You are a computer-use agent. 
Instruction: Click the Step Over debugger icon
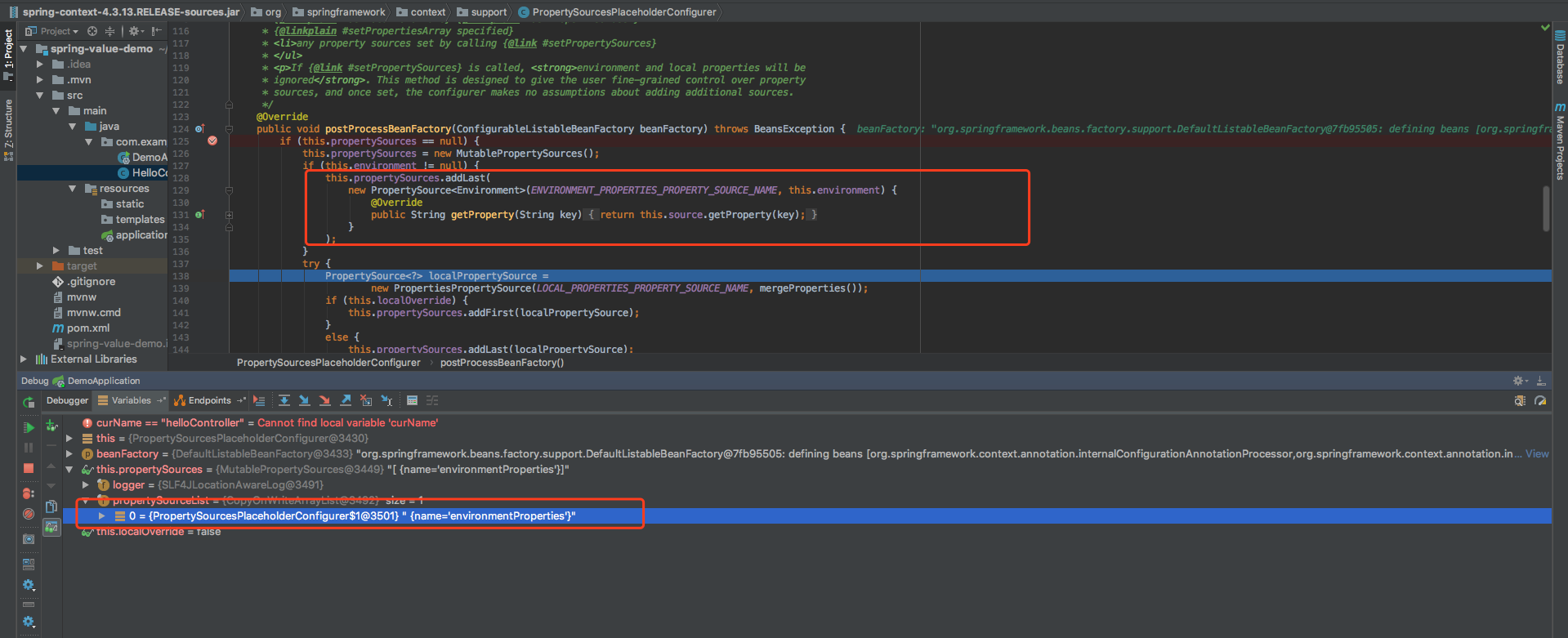click(284, 400)
